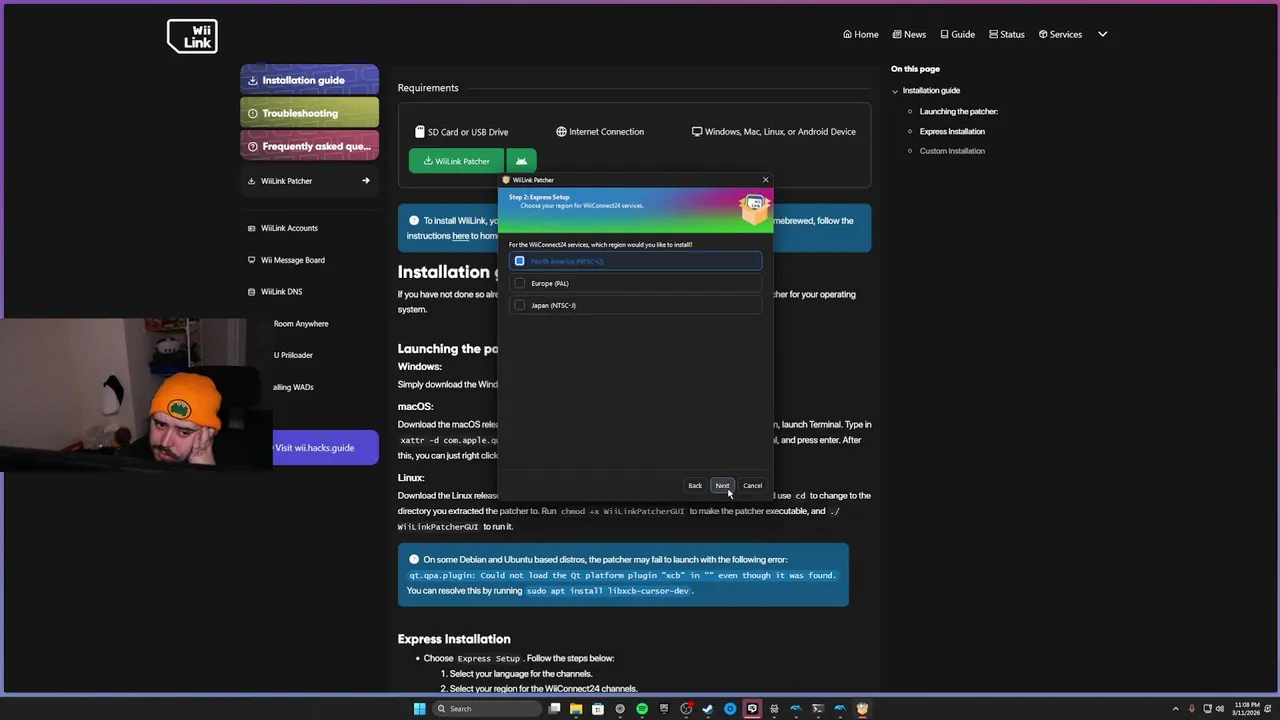1280x720 pixels.
Task: Click the globe icon beside Internet Connection
Action: [x=561, y=132]
